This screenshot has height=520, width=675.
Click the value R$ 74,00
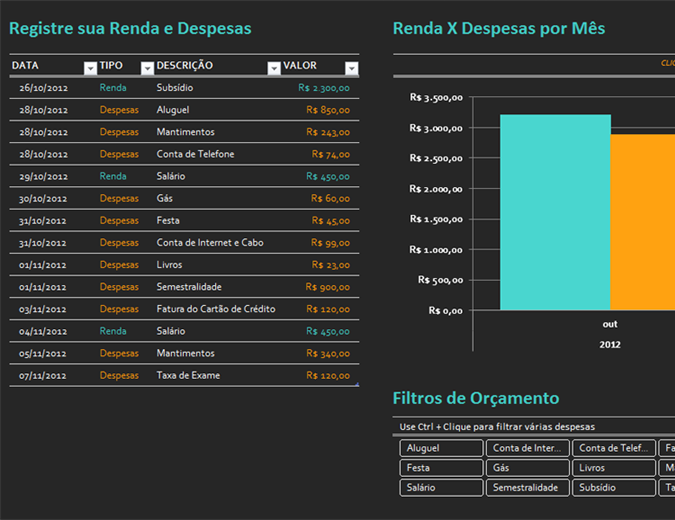[331, 154]
